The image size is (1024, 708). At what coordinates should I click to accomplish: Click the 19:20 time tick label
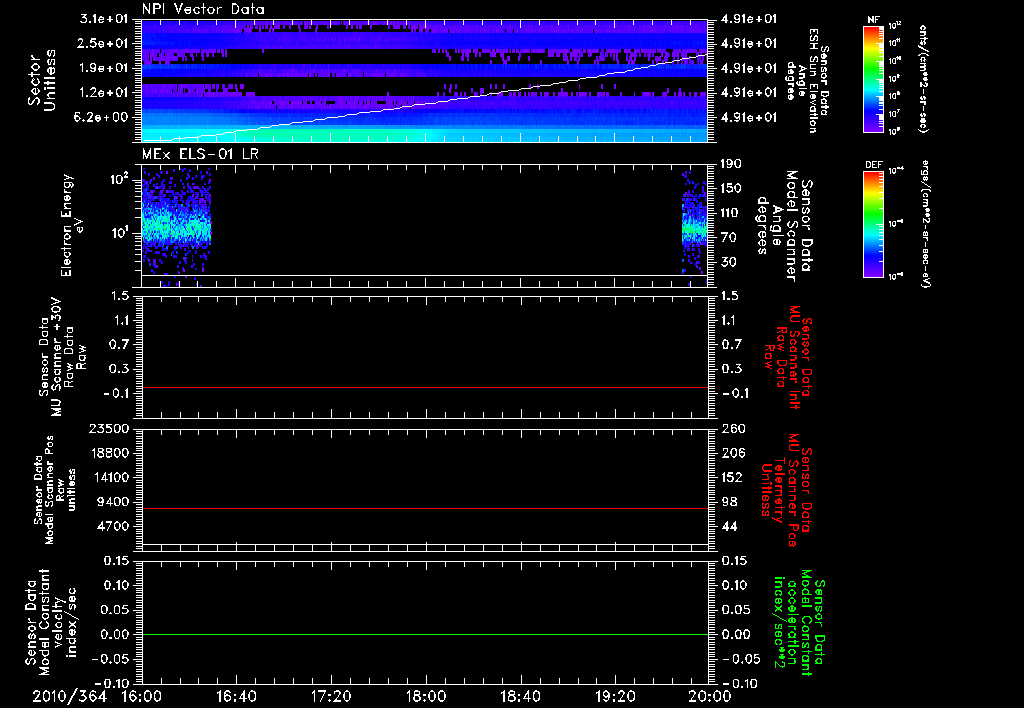coord(615,696)
